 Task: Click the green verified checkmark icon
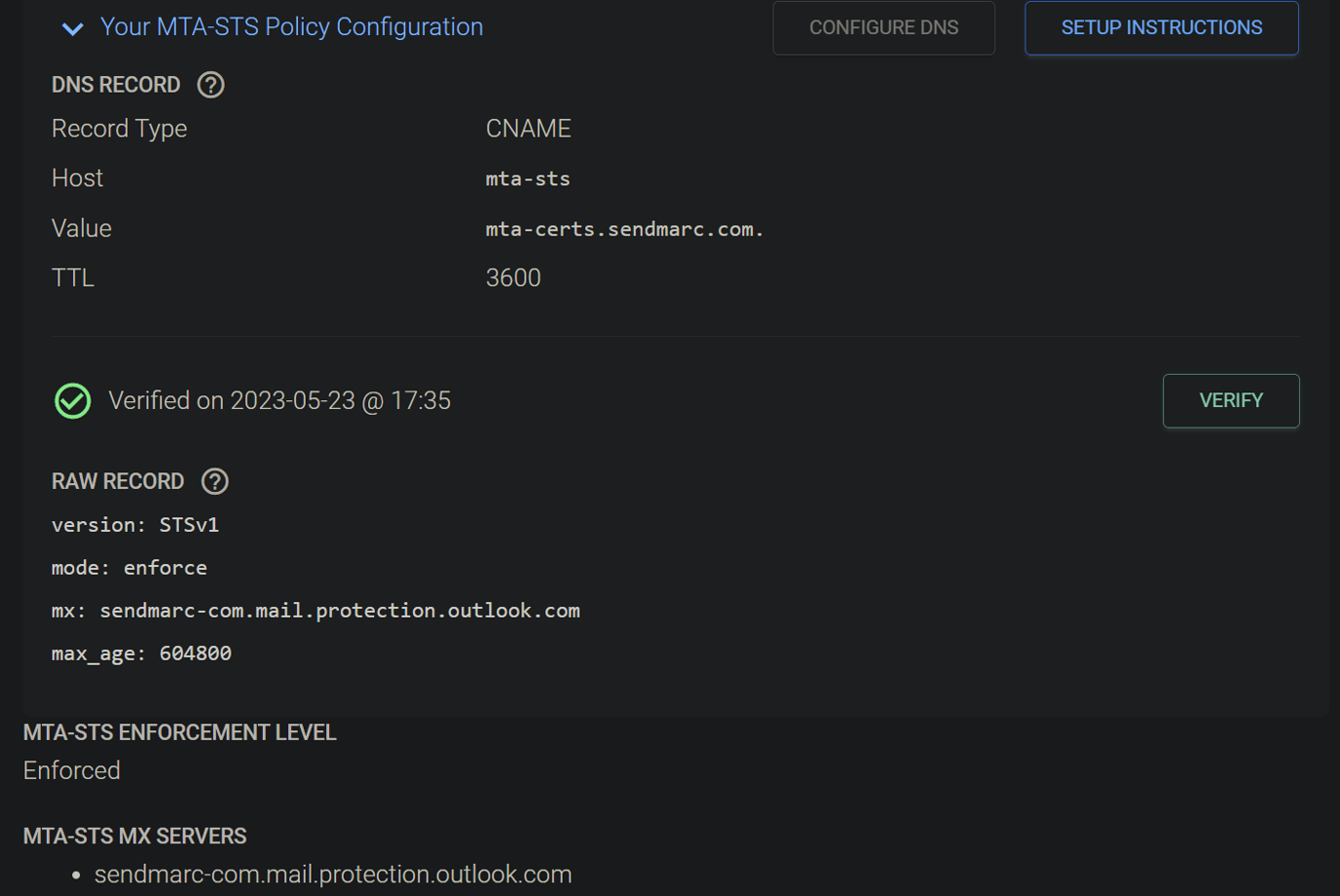click(71, 400)
